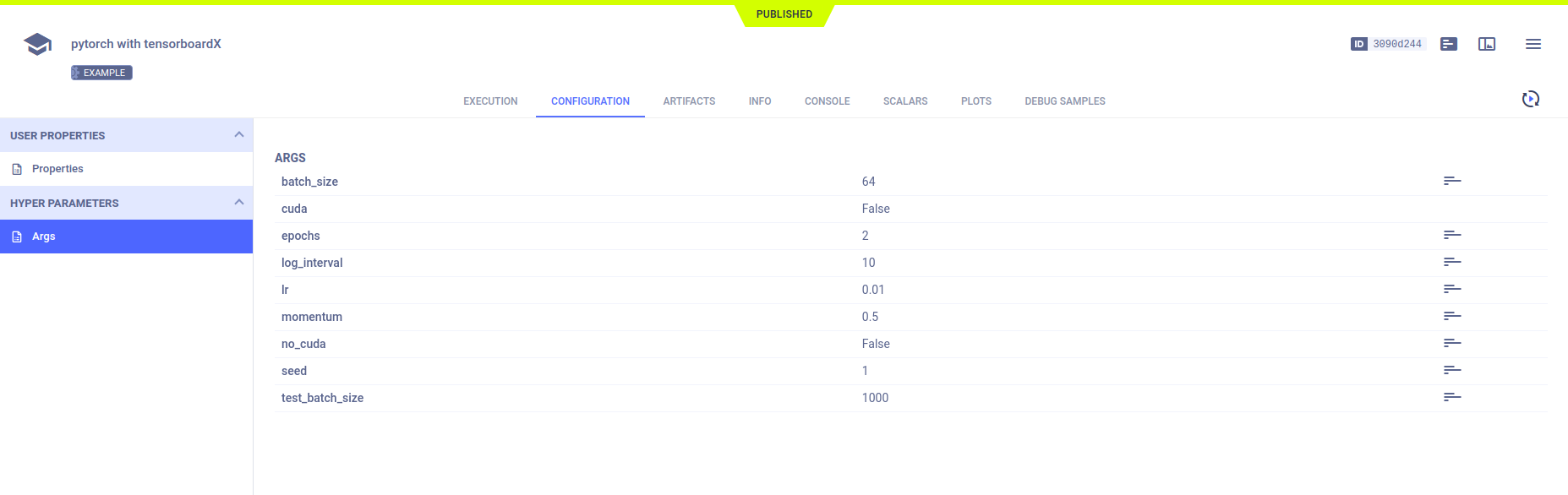
Task: Show description icon for epochs row
Action: click(1452, 235)
